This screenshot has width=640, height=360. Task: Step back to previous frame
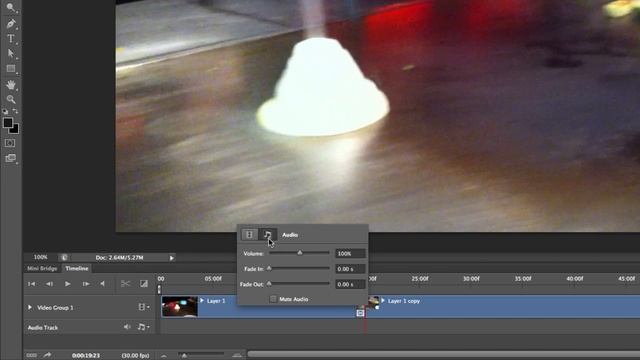tap(49, 284)
